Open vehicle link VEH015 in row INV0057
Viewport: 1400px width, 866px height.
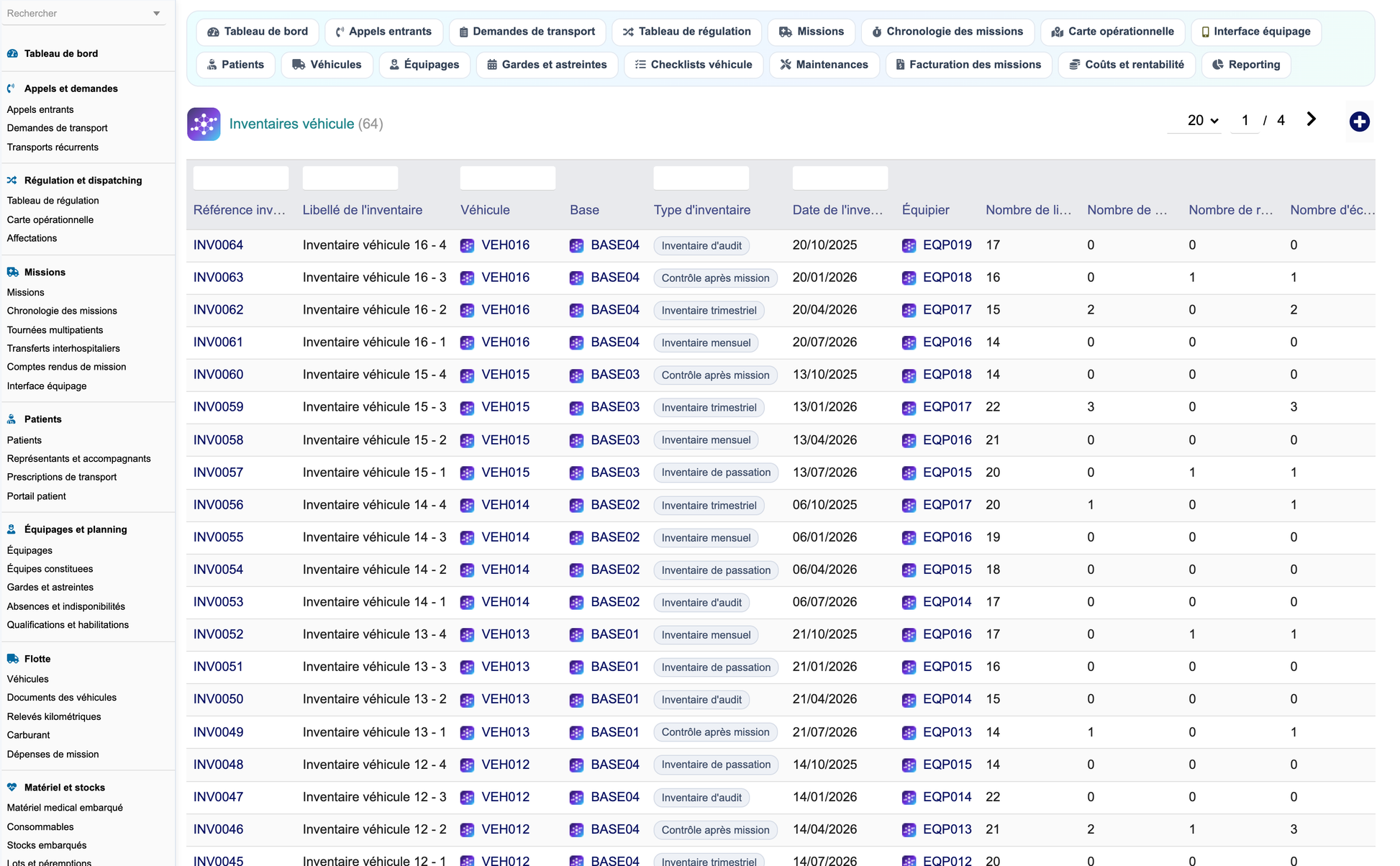[506, 473]
